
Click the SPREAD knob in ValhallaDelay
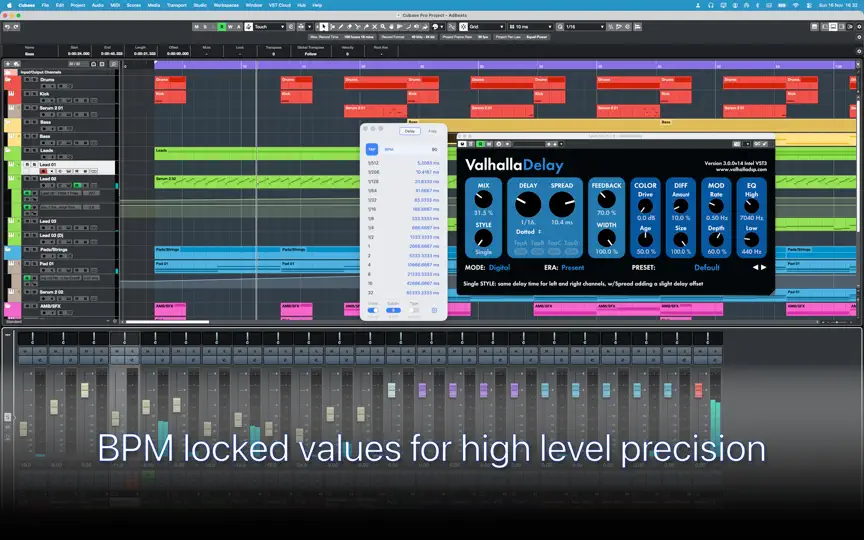[562, 204]
